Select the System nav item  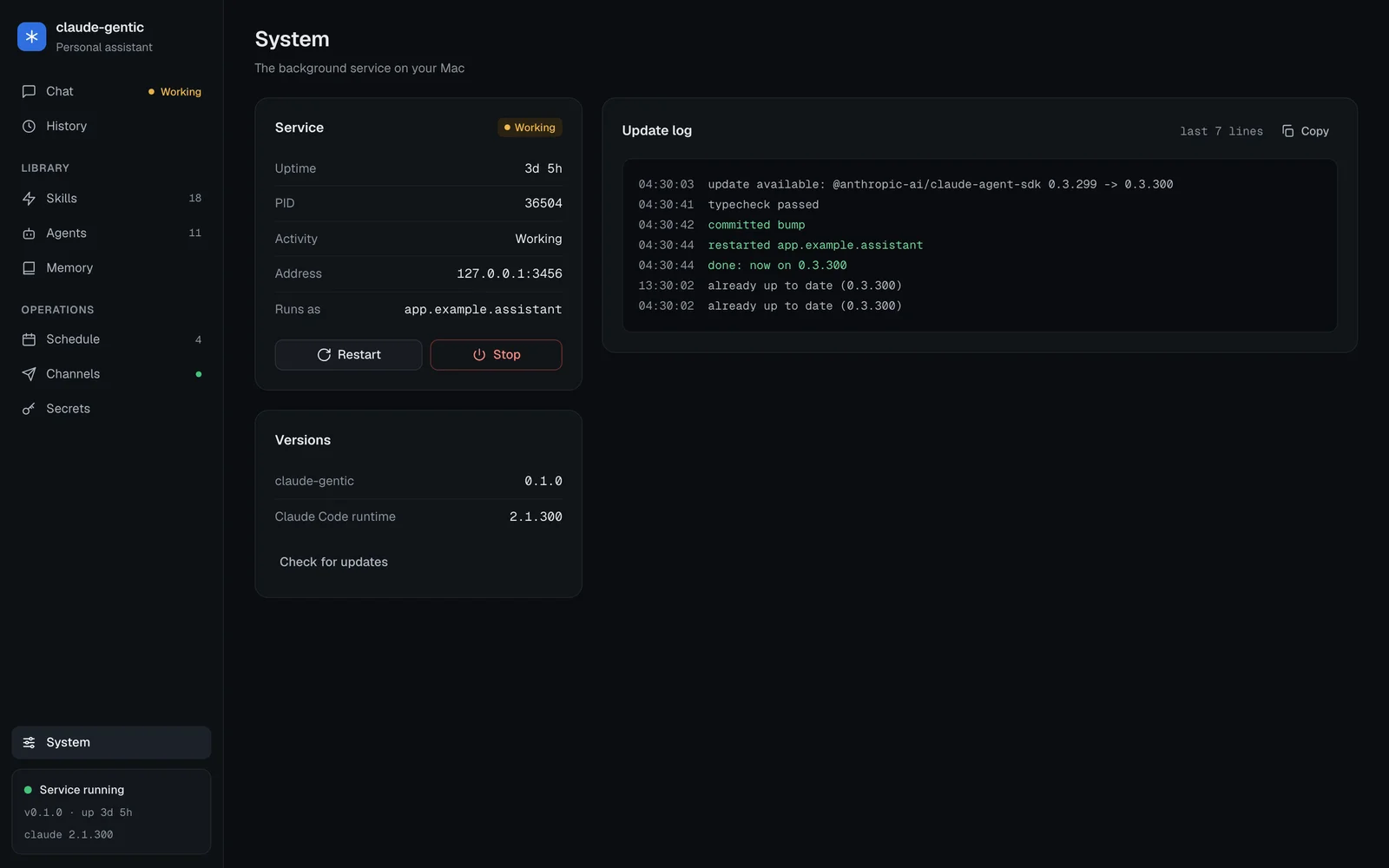click(111, 742)
